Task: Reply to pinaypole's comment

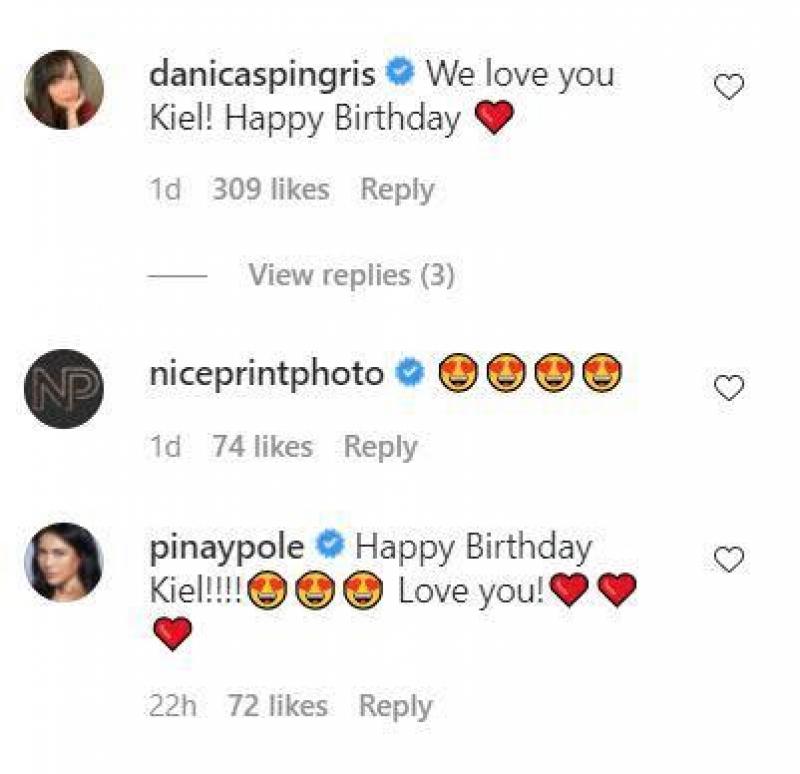Action: coord(396,706)
